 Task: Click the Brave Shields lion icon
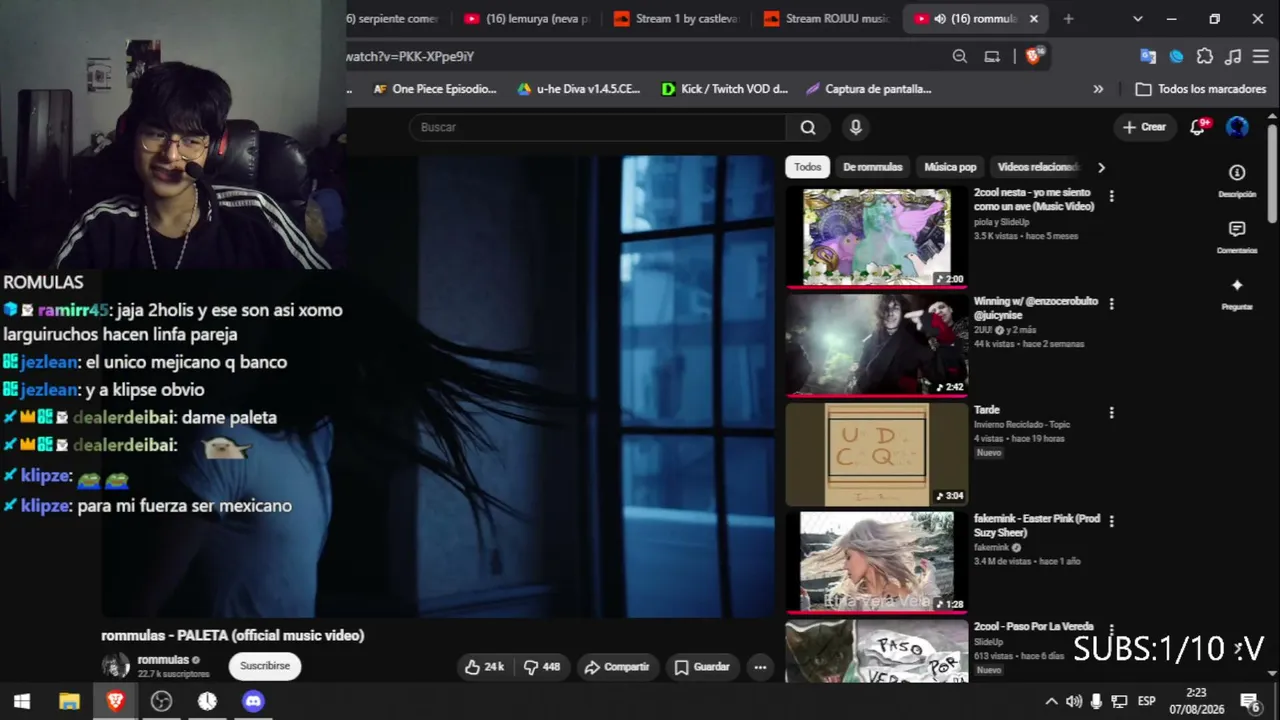coord(1033,56)
